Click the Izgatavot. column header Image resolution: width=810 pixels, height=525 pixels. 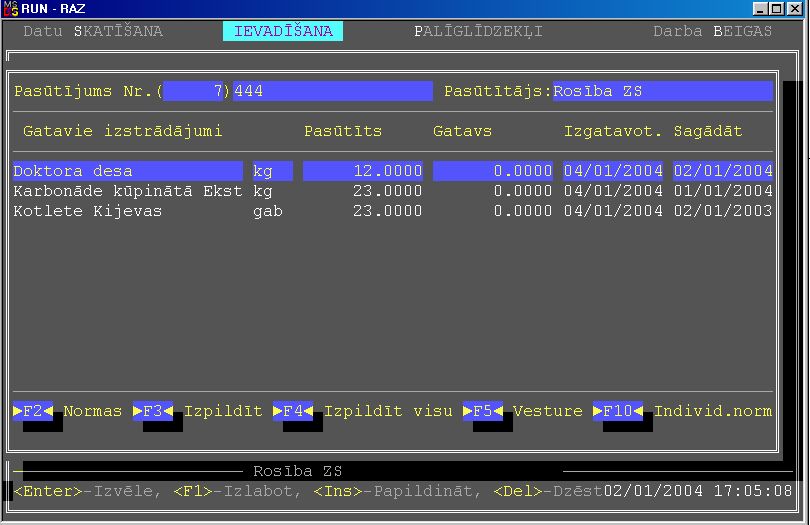click(x=613, y=131)
